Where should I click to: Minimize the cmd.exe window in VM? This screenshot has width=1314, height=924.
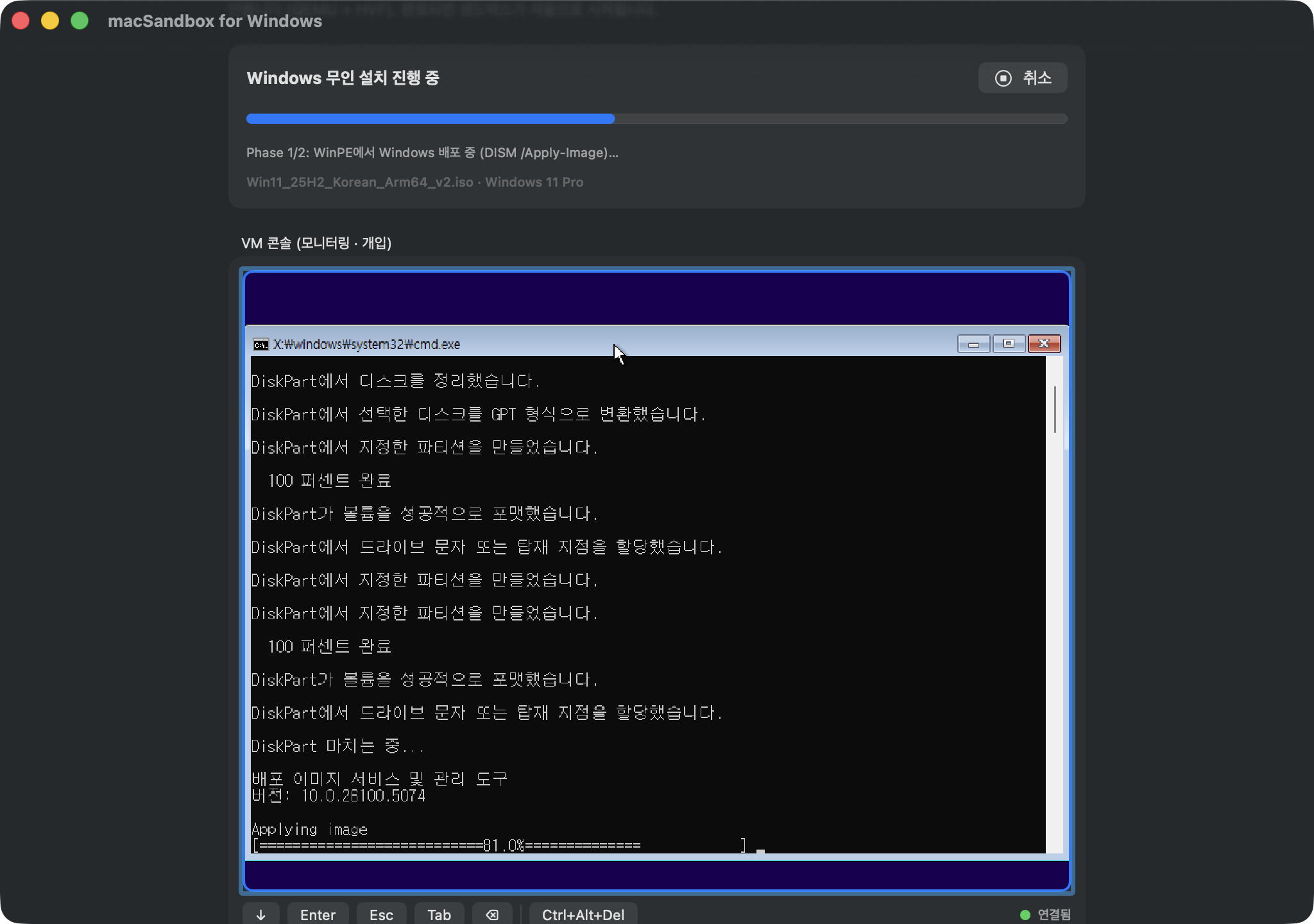pyautogui.click(x=974, y=344)
